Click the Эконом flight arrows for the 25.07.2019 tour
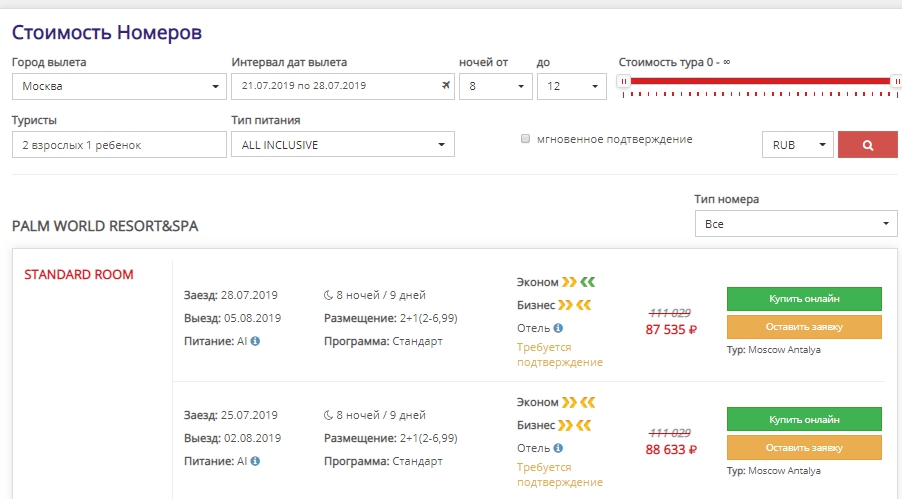Viewport: 902px width, 499px height. tap(579, 402)
